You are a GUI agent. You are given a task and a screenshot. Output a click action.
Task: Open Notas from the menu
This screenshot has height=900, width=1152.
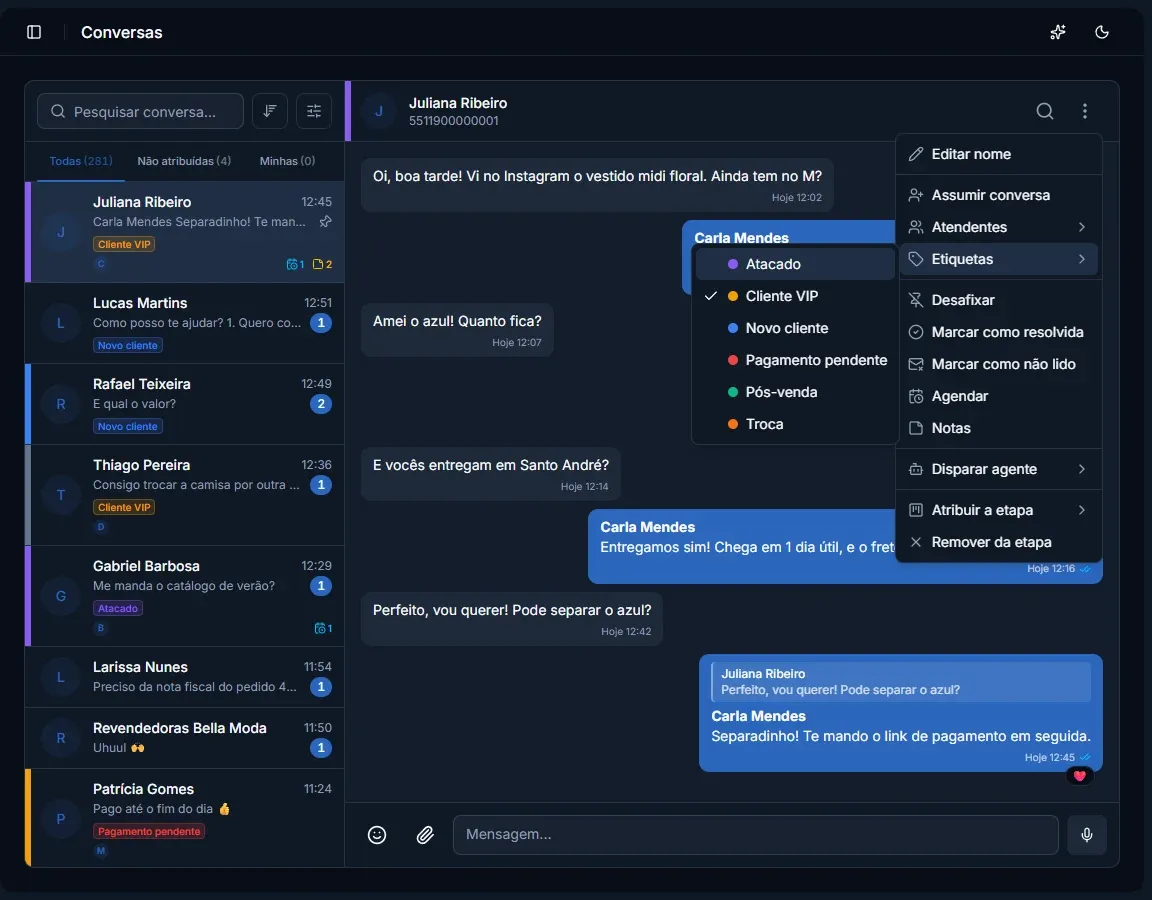pyautogui.click(x=998, y=428)
